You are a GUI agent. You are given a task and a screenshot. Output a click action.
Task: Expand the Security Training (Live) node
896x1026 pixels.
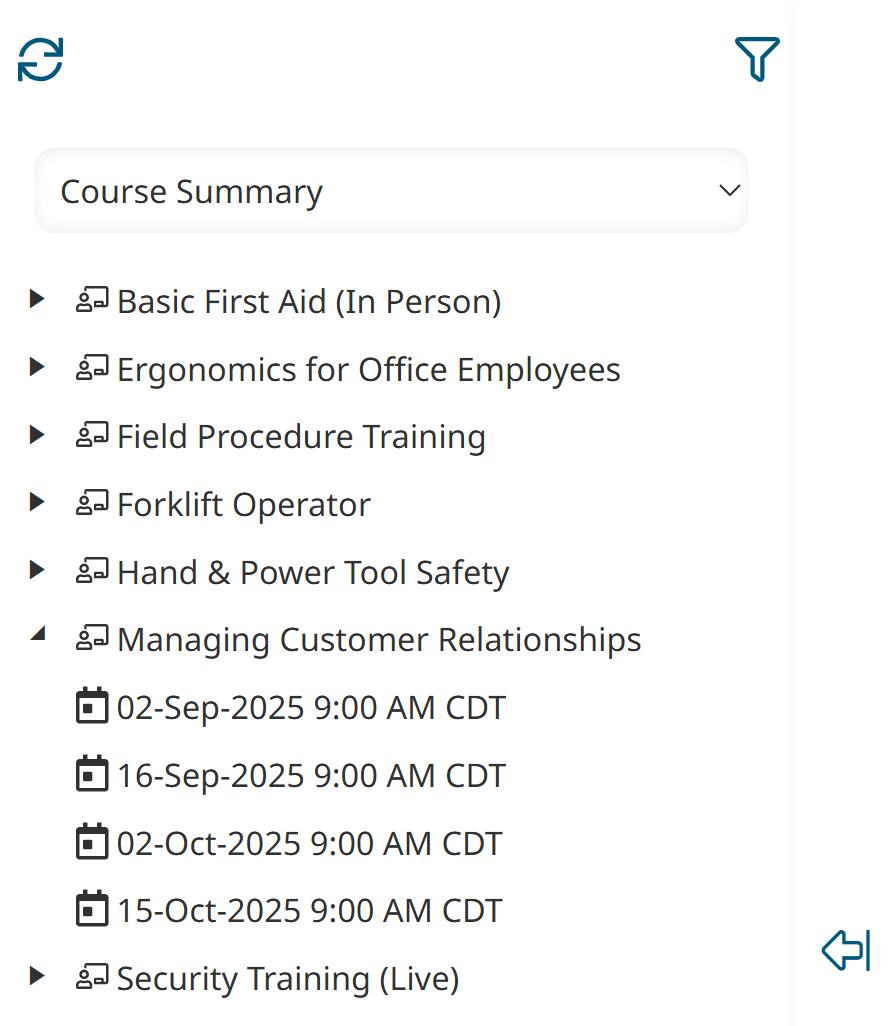click(38, 976)
